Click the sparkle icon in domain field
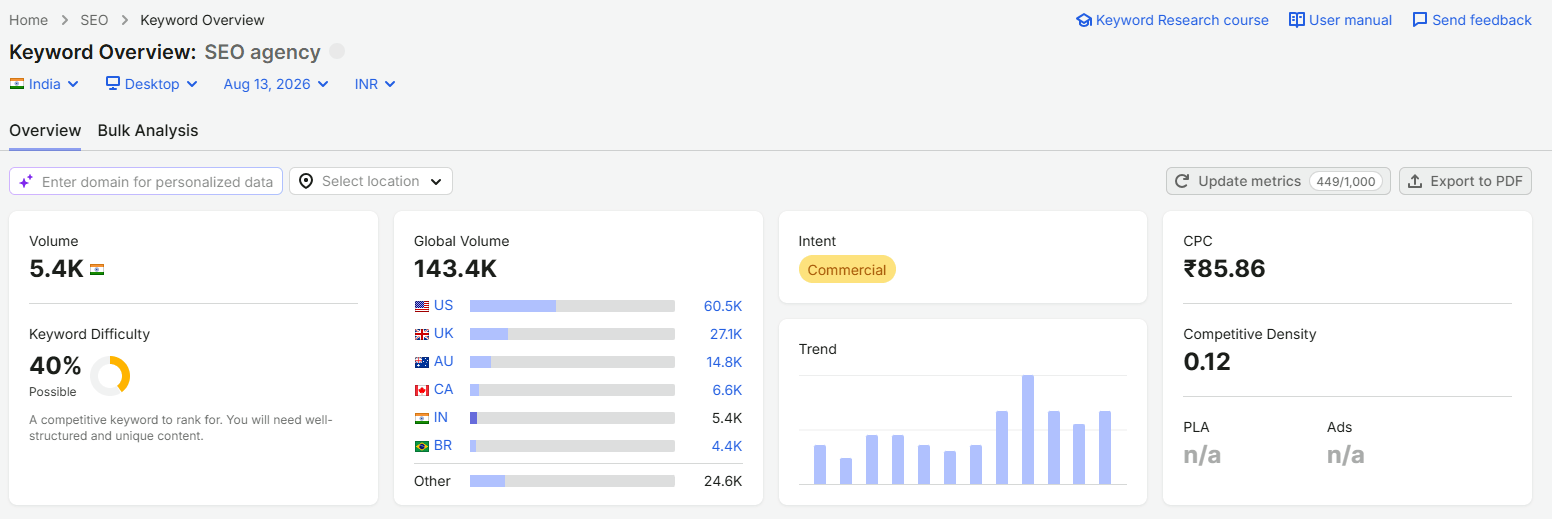 coord(26,181)
